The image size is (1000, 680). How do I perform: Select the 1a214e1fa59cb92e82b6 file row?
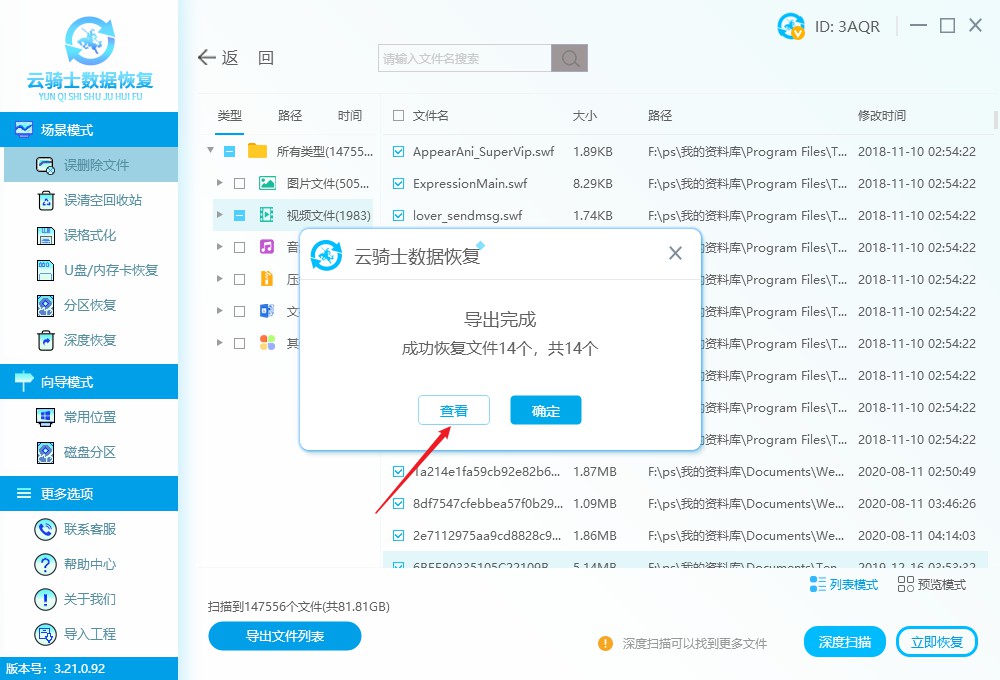pyautogui.click(x=687, y=471)
